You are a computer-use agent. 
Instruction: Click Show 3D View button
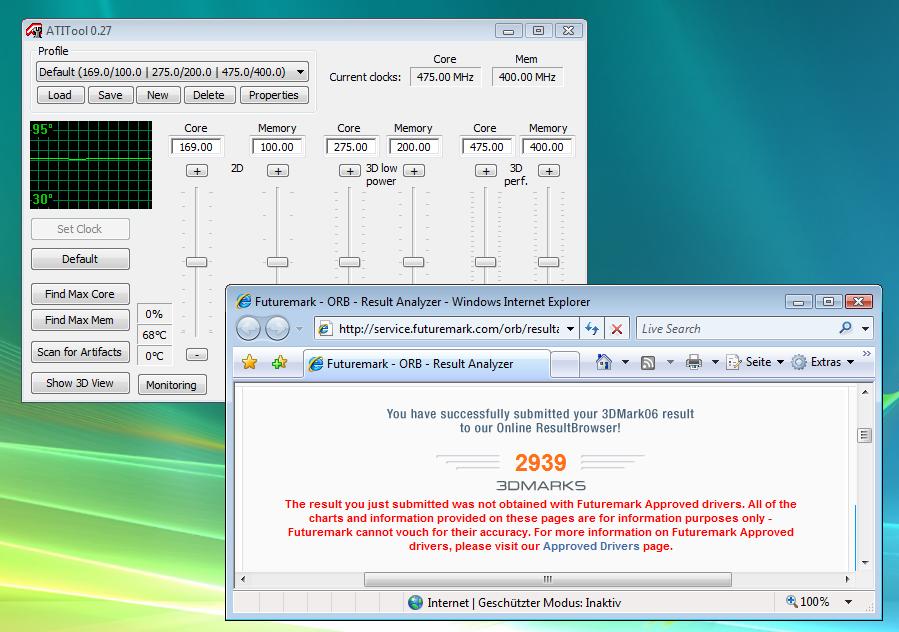click(x=80, y=383)
